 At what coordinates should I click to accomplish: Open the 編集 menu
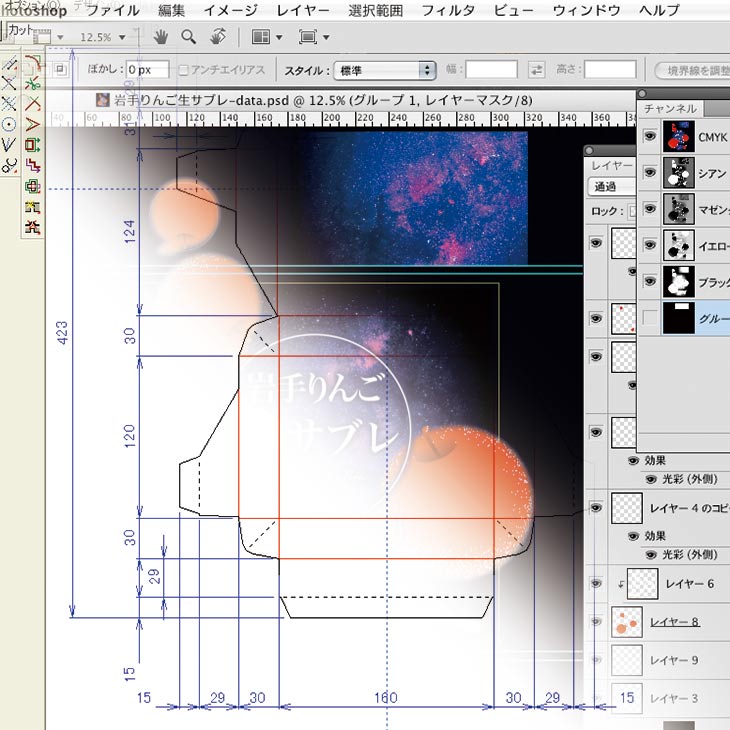click(x=172, y=10)
